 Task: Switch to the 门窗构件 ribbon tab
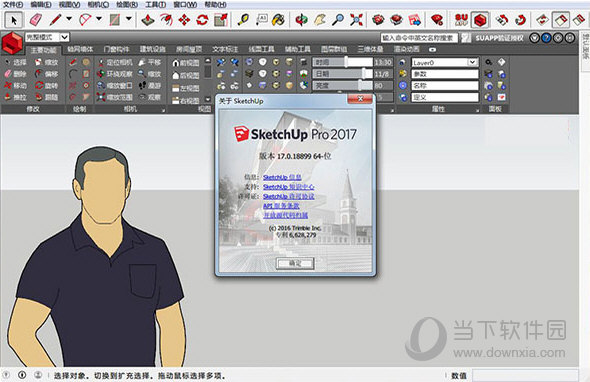[x=116, y=49]
